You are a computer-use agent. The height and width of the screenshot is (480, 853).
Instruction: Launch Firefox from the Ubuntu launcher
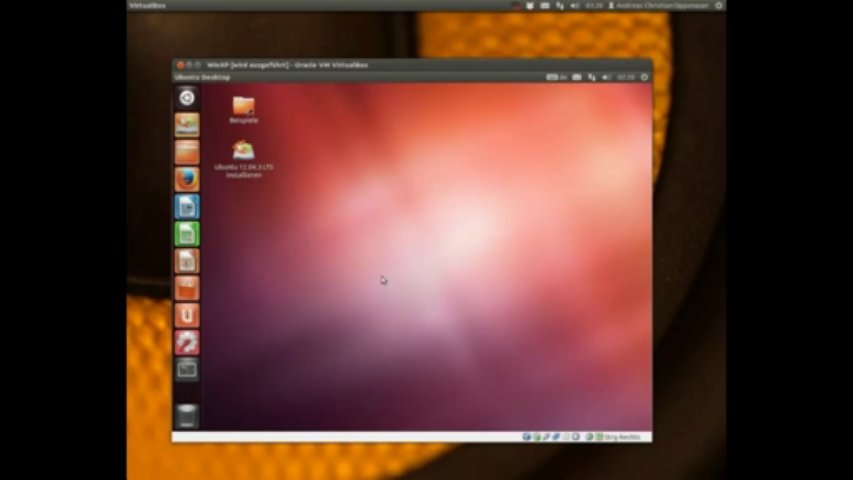pyautogui.click(x=187, y=179)
